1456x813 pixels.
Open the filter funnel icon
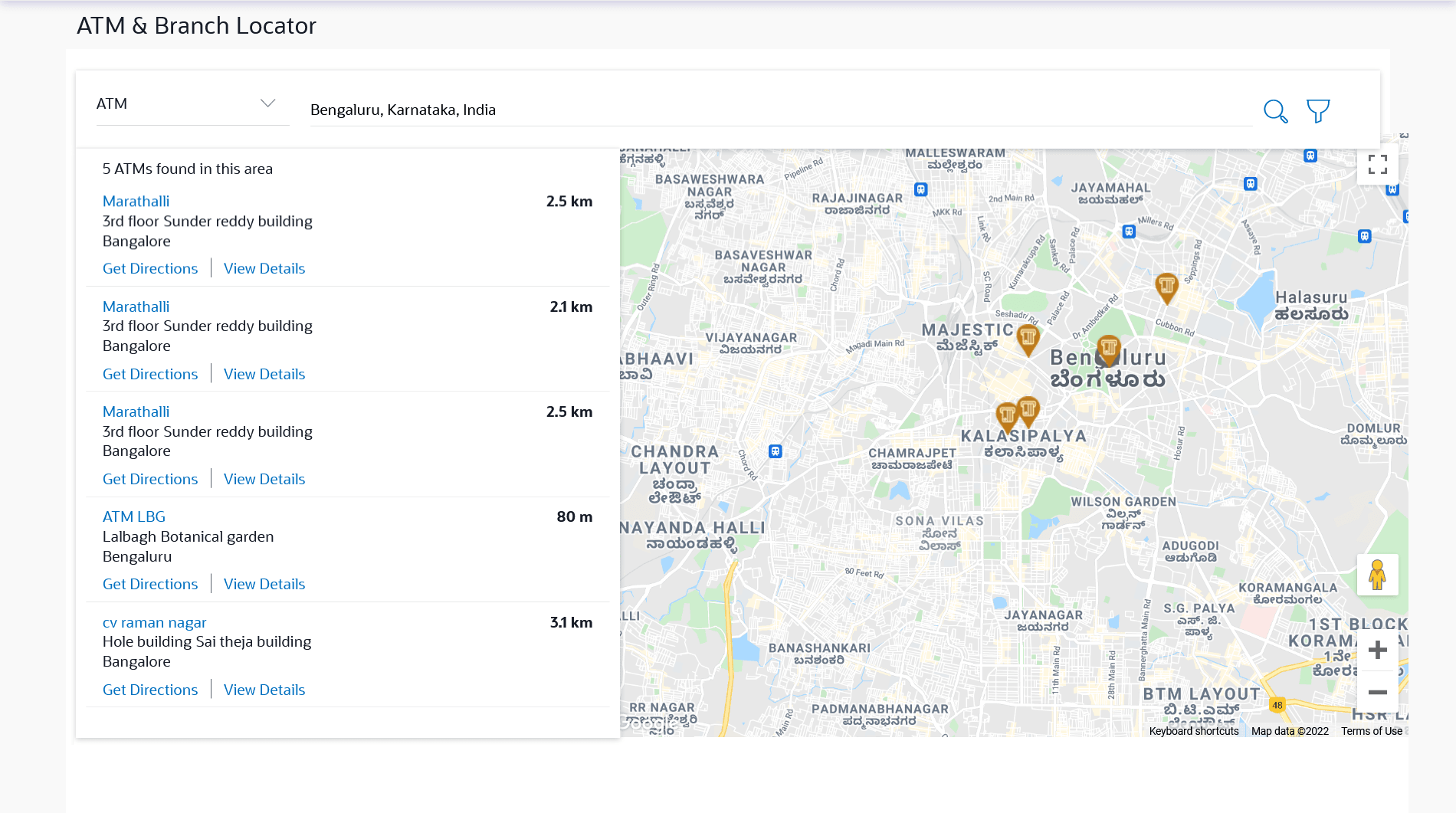pos(1318,111)
